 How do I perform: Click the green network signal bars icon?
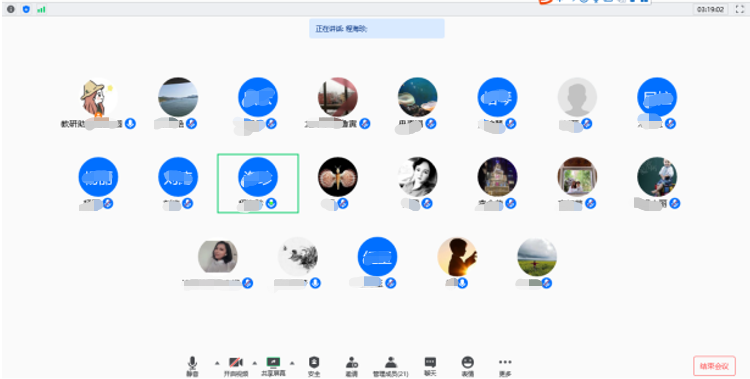point(41,9)
